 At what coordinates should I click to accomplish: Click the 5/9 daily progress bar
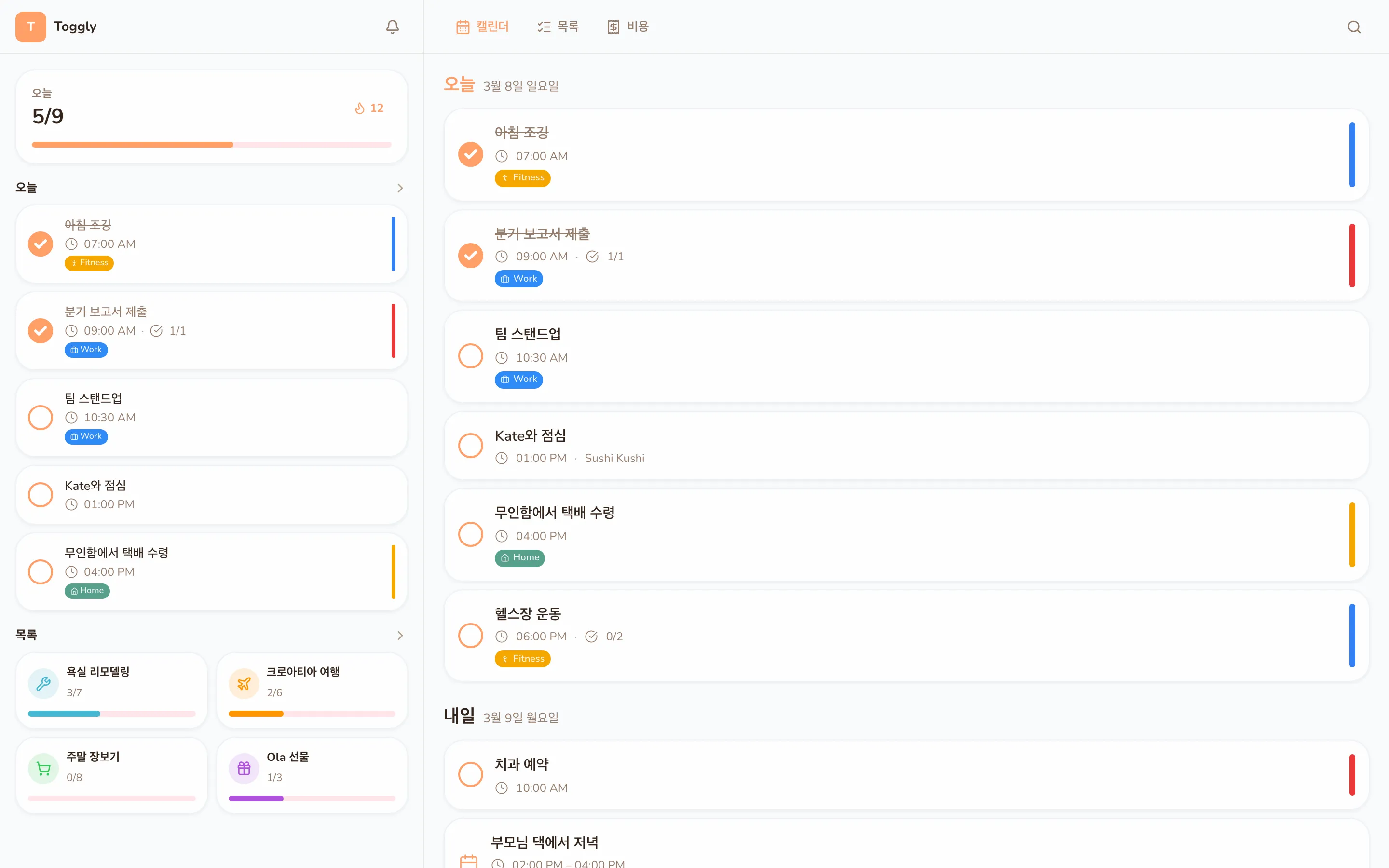(x=212, y=145)
